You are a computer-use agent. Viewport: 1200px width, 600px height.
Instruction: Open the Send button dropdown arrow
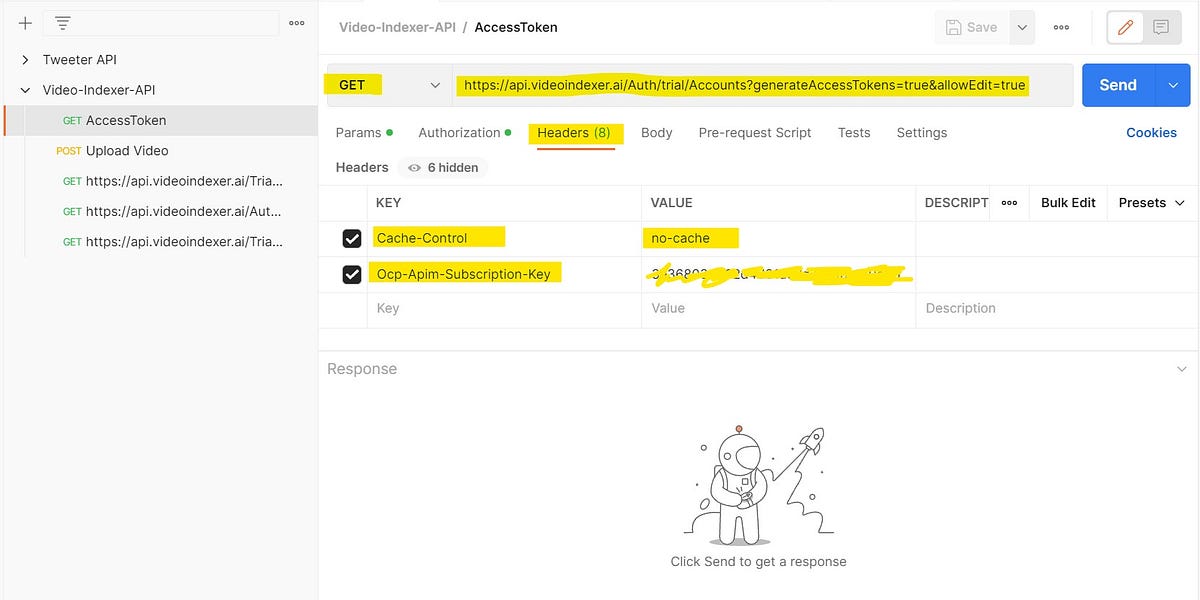[1171, 85]
